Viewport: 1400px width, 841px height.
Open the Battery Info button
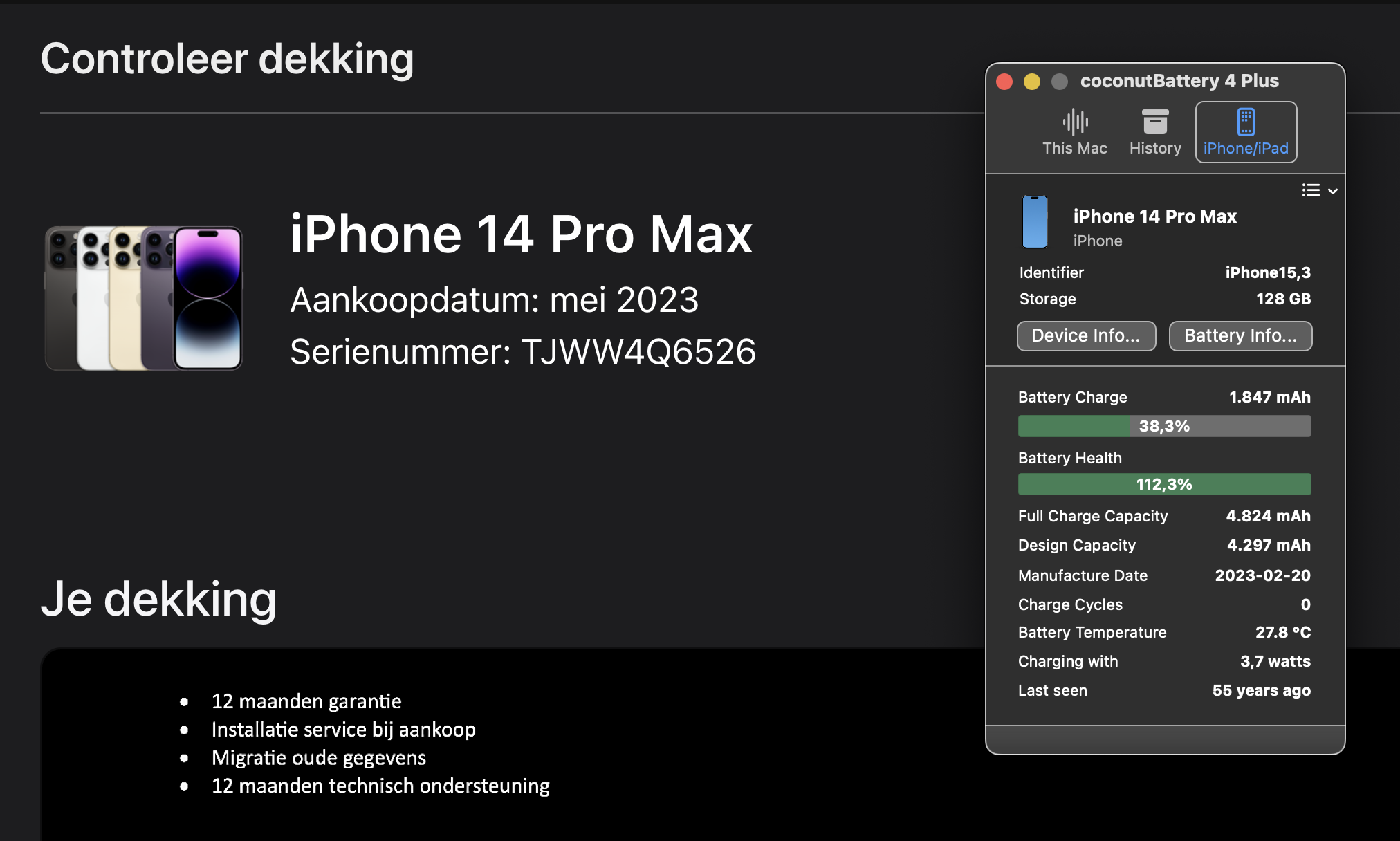[1240, 335]
